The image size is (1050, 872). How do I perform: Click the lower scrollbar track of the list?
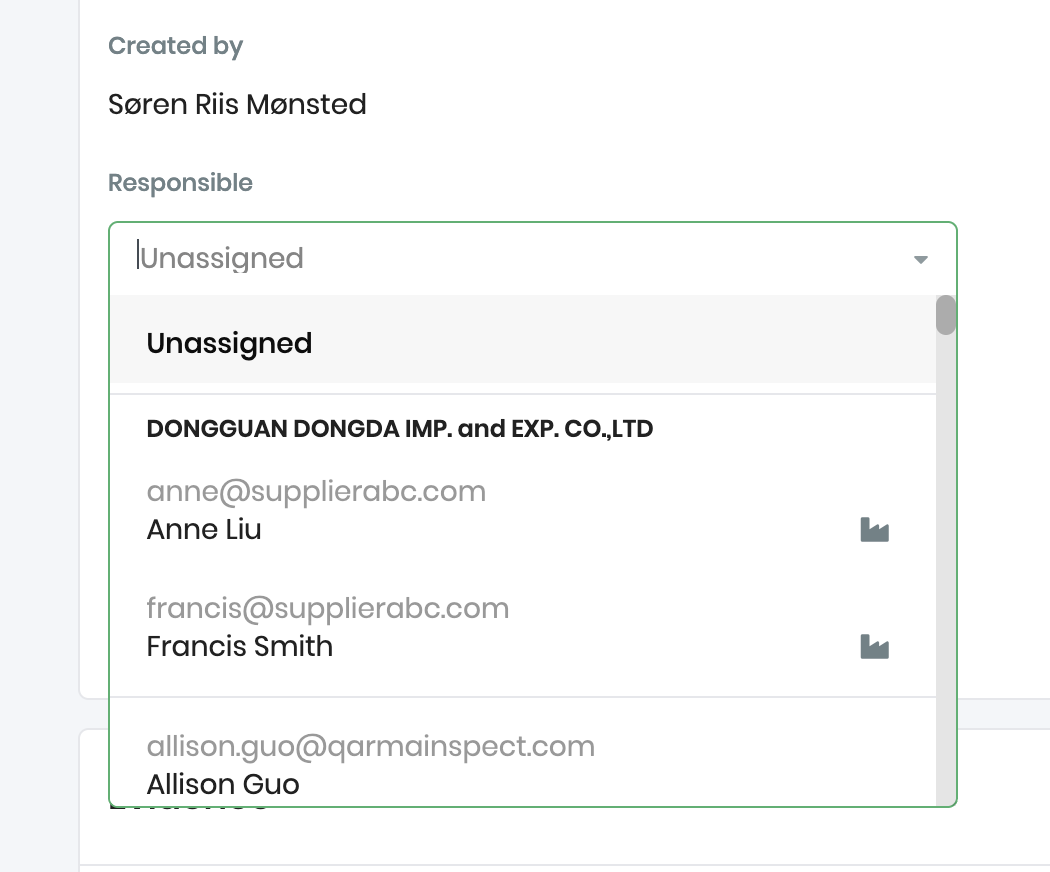point(946,600)
